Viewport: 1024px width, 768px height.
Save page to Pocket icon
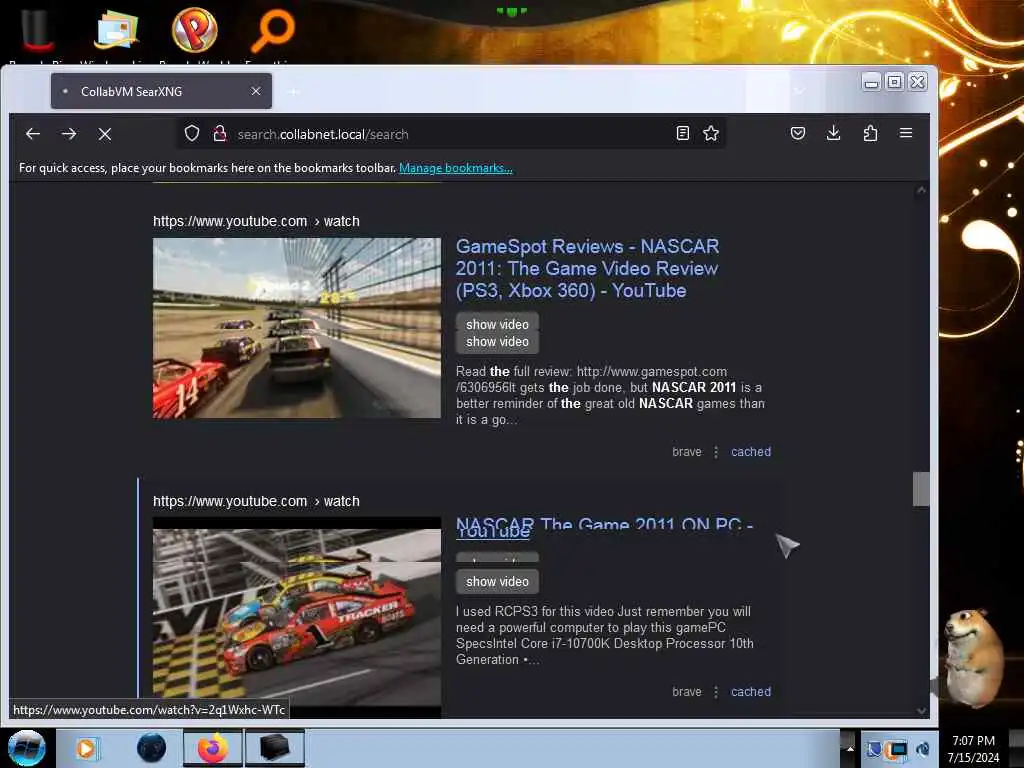(797, 134)
